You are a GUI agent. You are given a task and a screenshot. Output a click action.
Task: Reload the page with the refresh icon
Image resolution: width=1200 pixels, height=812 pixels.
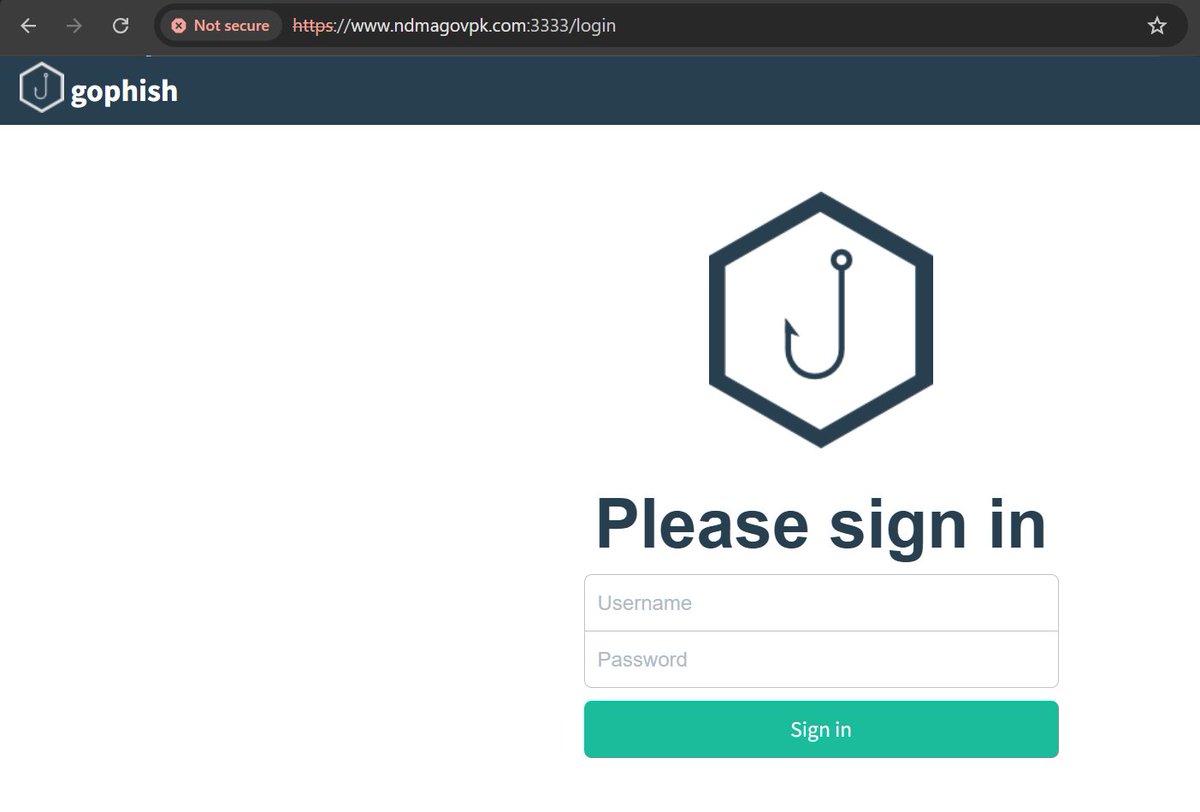click(120, 26)
